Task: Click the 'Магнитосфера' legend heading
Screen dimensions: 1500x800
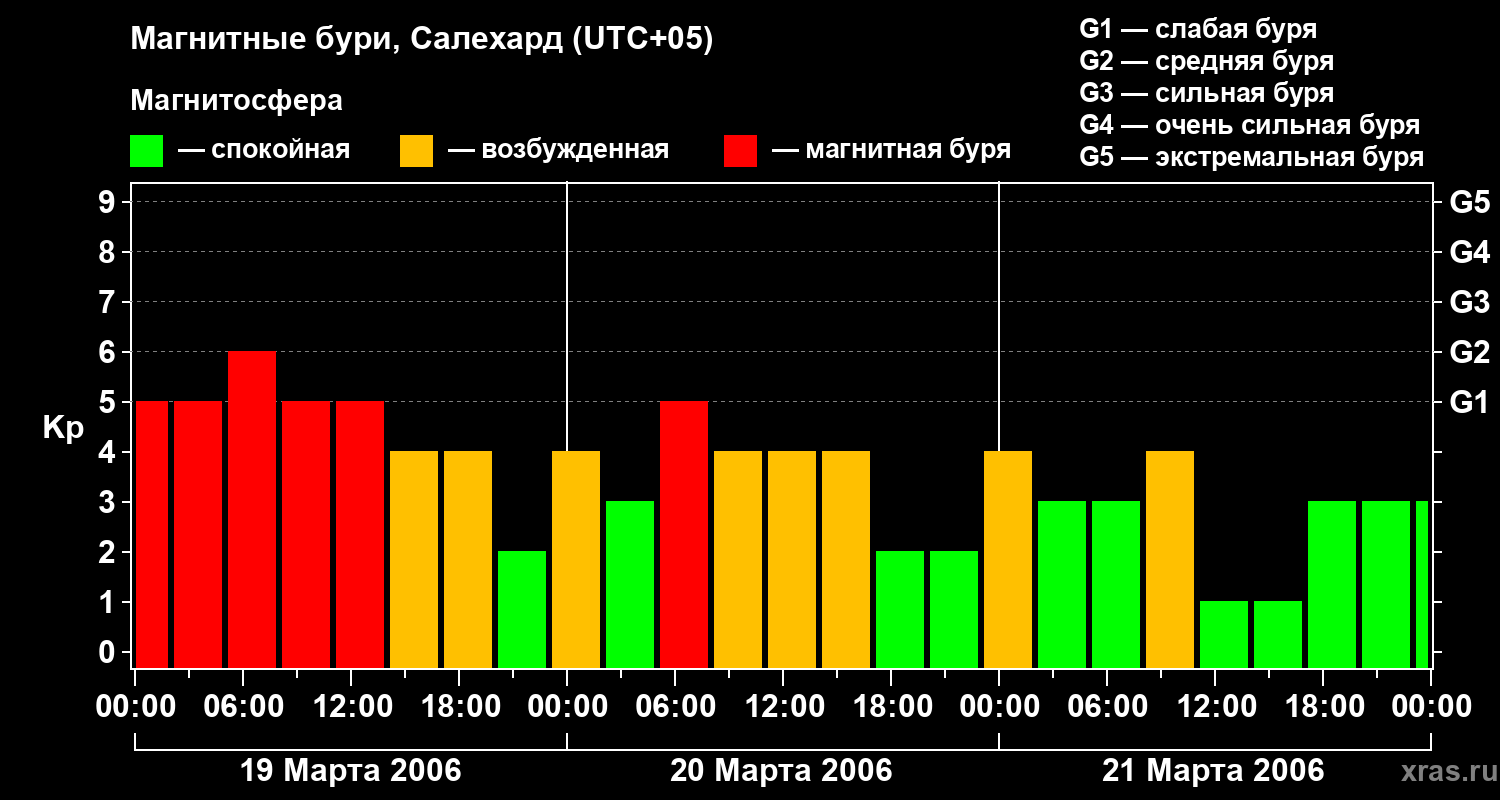Action: coord(237,101)
